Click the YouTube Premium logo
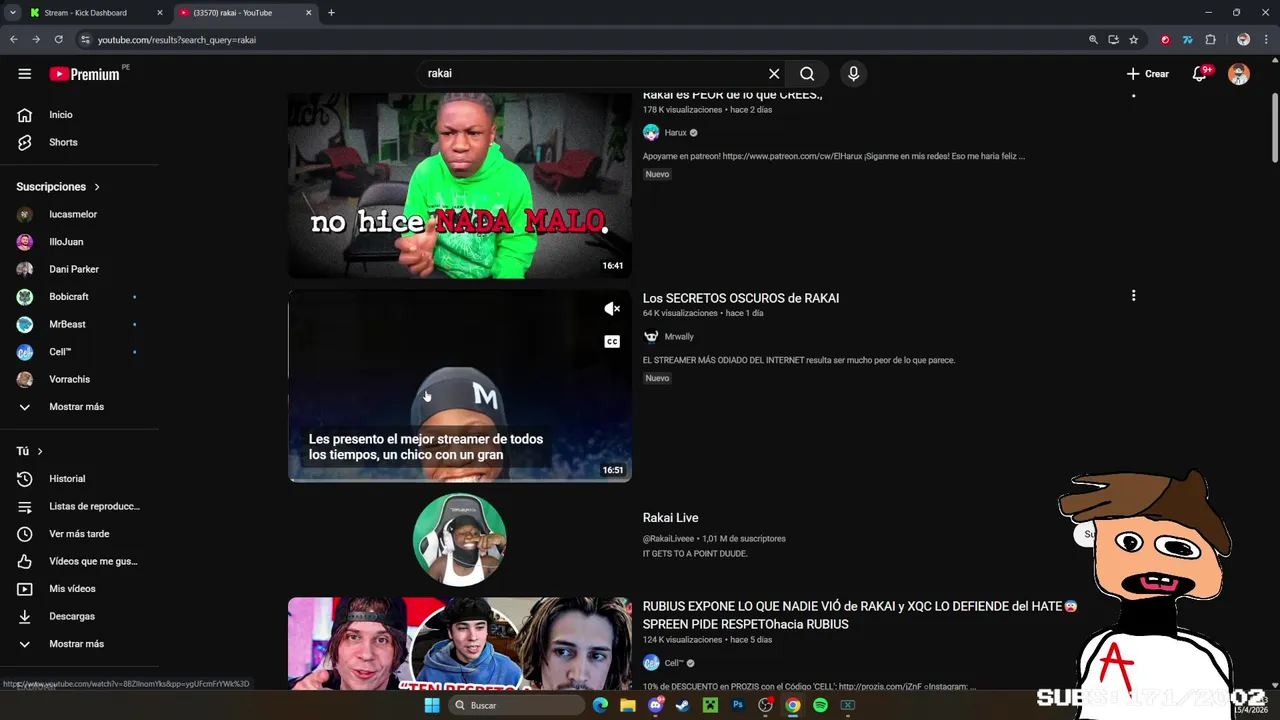 coord(87,73)
